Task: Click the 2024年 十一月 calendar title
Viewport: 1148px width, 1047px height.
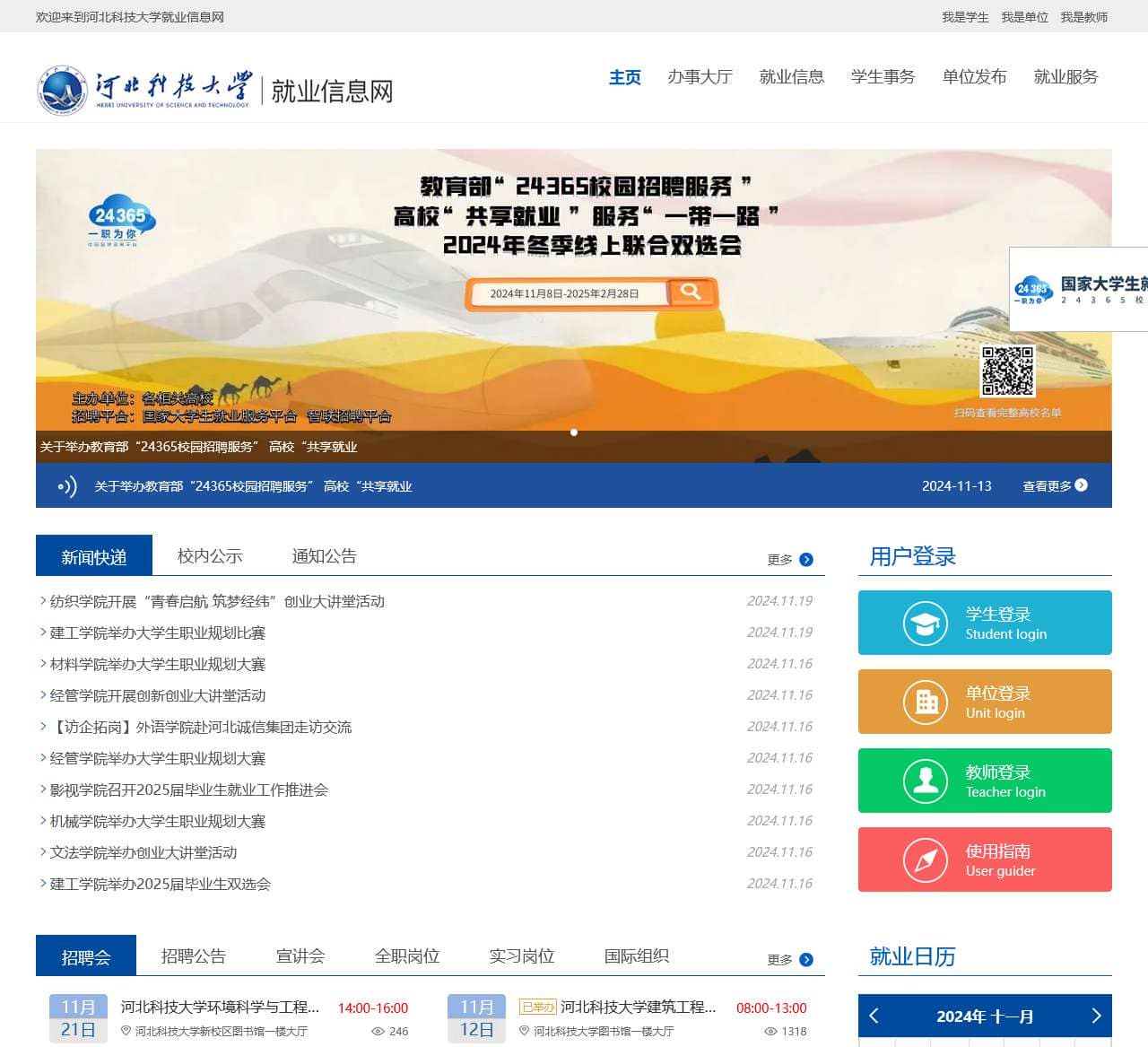Action: (x=985, y=1016)
